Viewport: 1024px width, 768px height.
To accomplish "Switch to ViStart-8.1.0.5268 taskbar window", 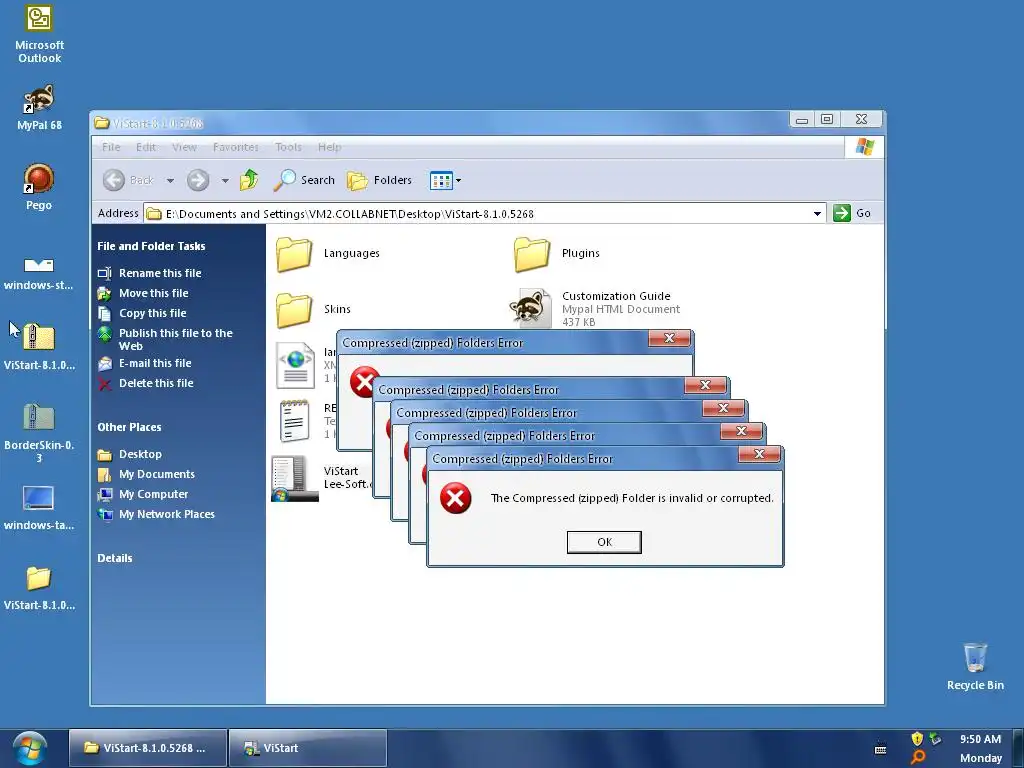I will pyautogui.click(x=148, y=748).
